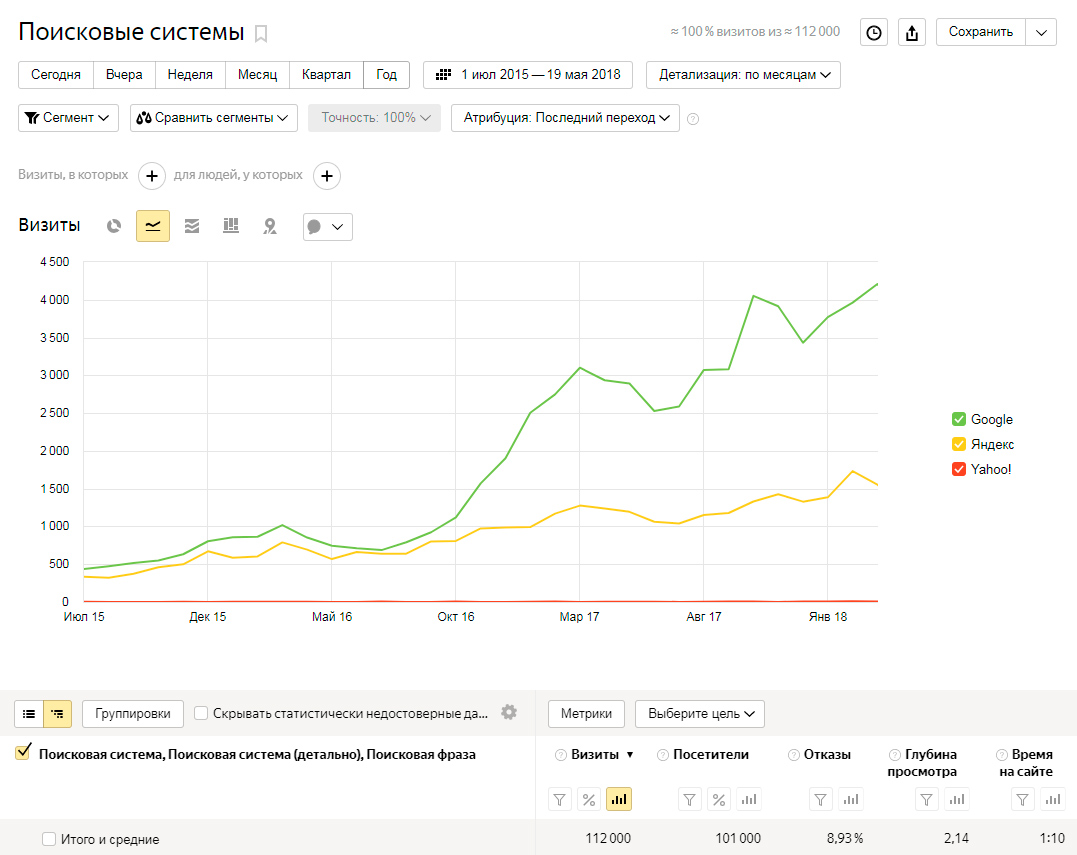Check the Итого и средние row checkbox
Viewport: 1077px width, 855px height.
tap(49, 839)
